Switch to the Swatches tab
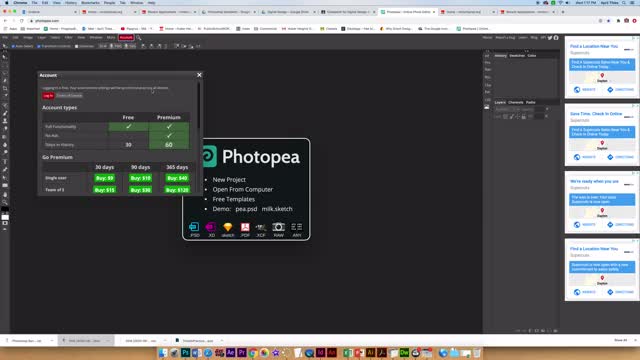640x360 pixels. pyautogui.click(x=517, y=56)
